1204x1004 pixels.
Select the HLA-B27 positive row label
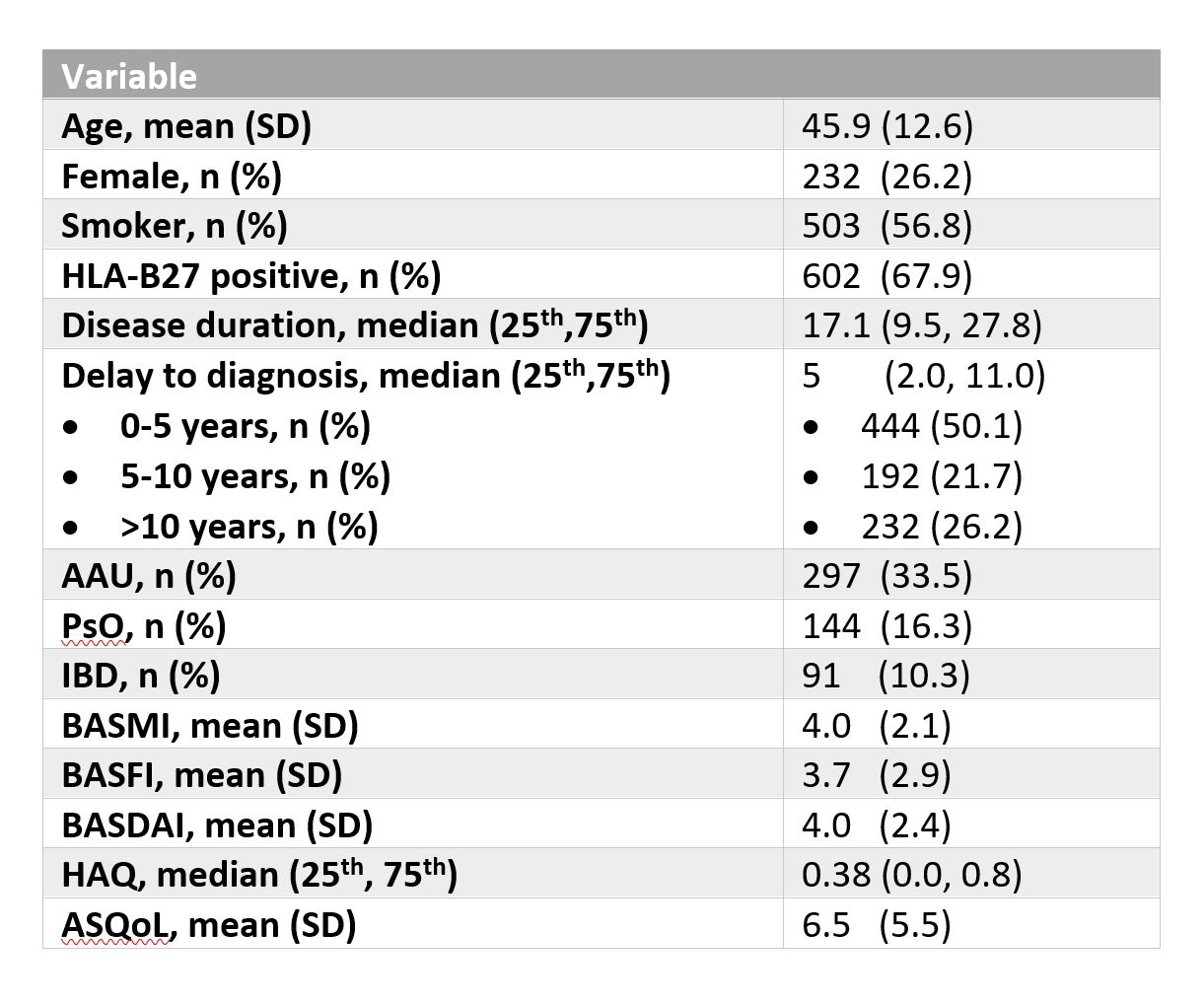250,276
